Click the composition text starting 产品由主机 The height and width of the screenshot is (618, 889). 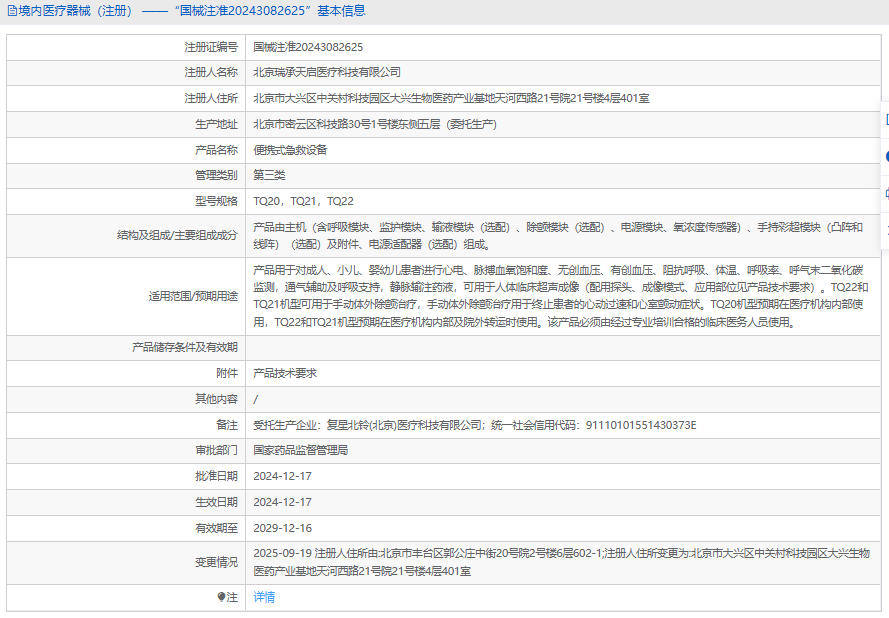(x=558, y=236)
